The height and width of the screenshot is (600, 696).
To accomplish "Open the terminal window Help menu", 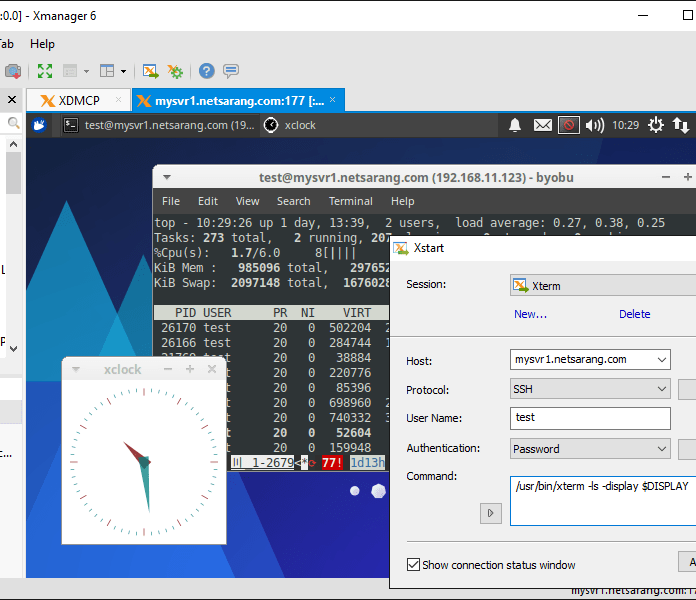I will (x=403, y=201).
